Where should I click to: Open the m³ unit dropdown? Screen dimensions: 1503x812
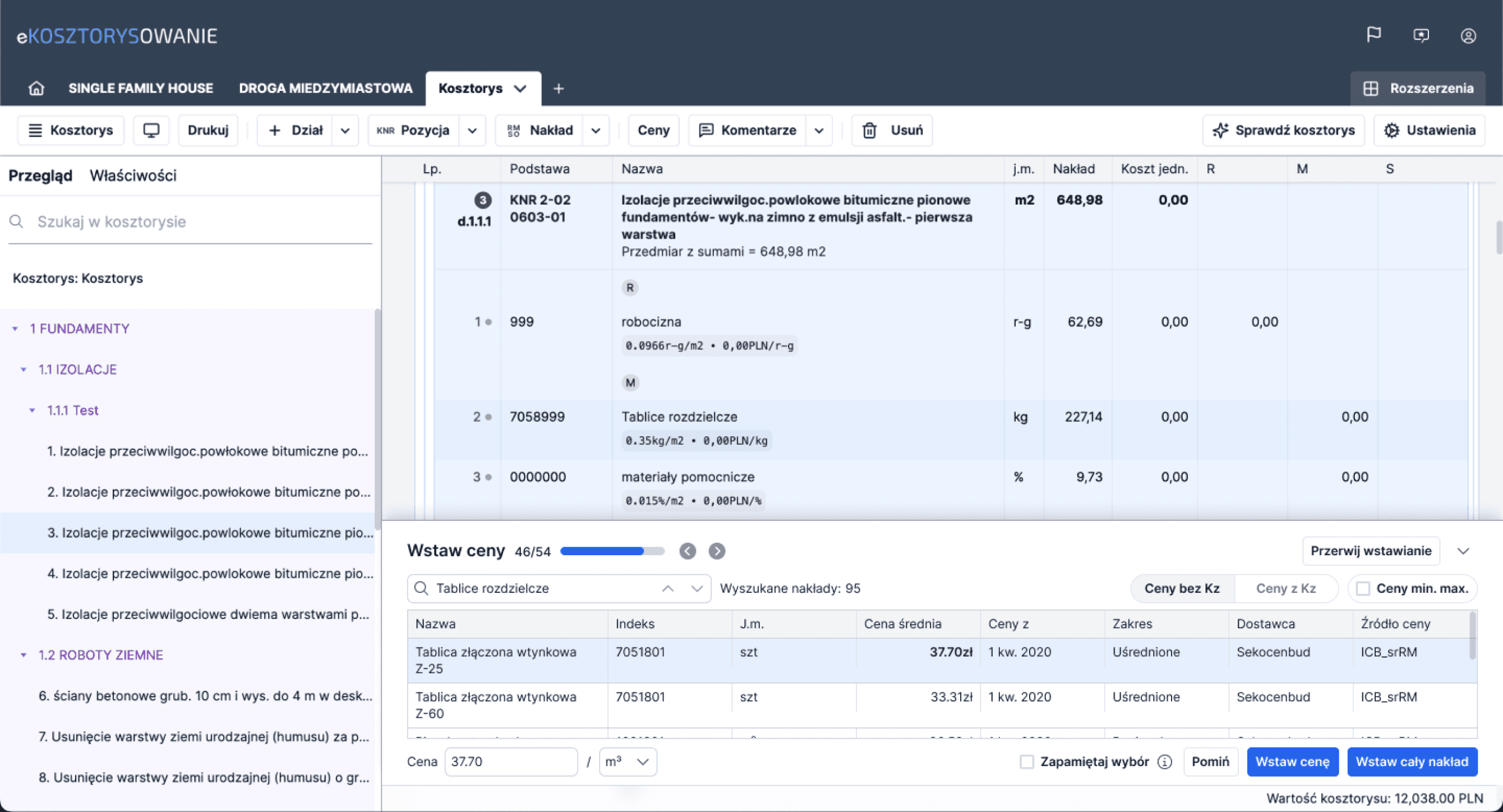[x=628, y=762]
